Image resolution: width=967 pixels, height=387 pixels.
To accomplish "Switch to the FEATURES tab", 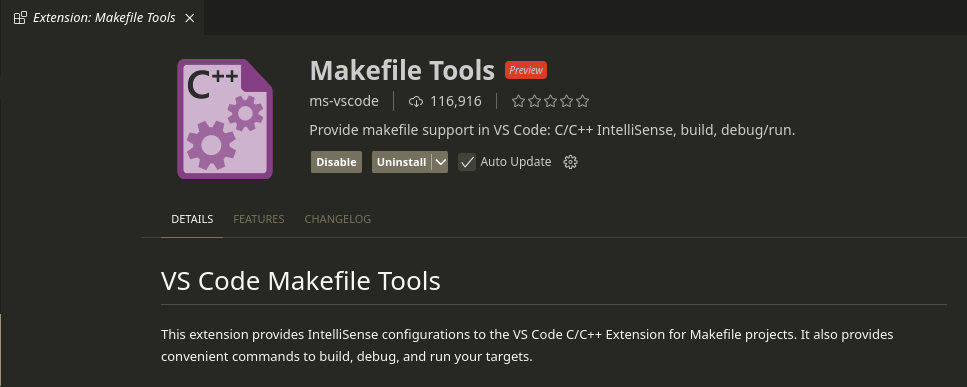I will coord(258,219).
